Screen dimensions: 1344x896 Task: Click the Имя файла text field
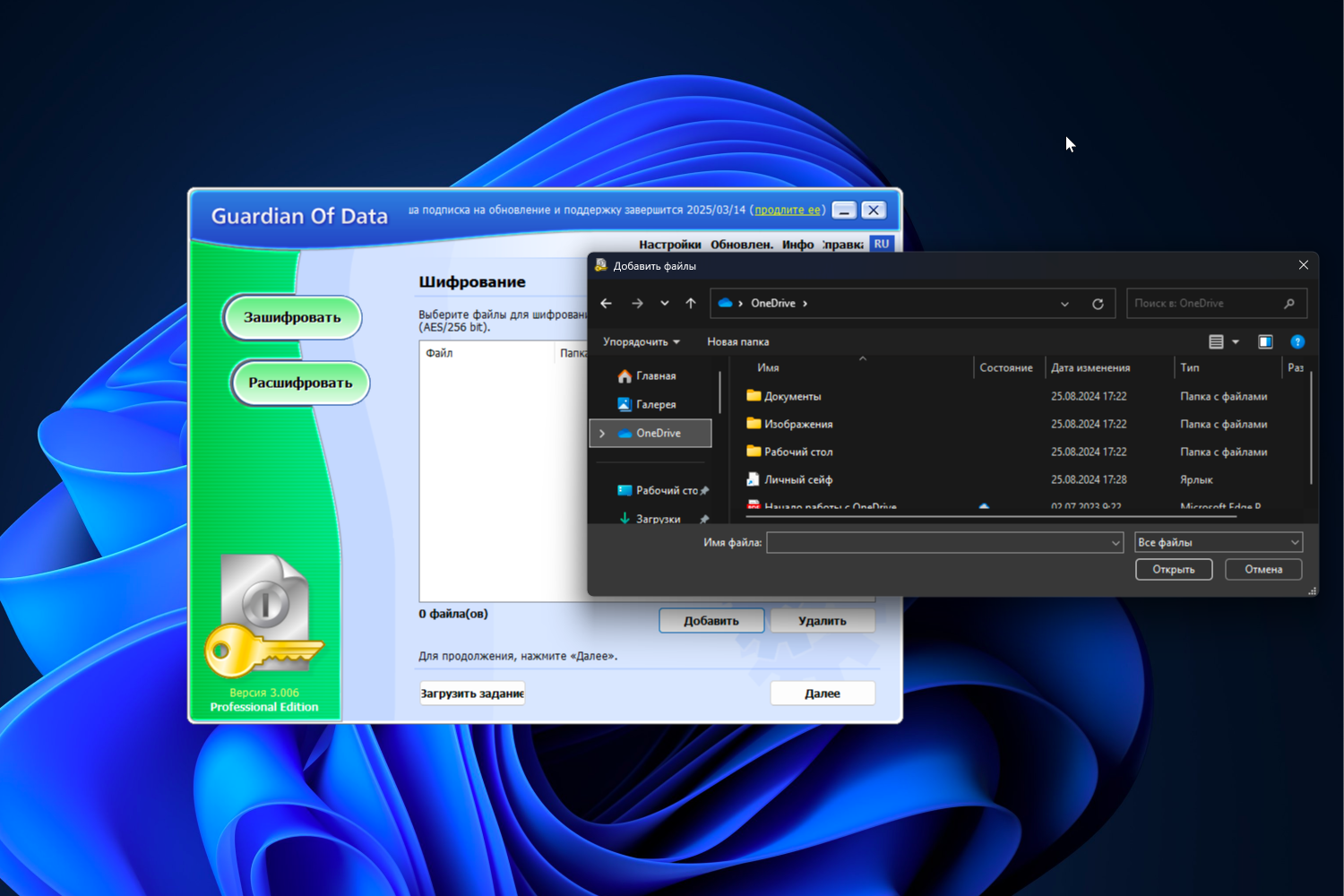(x=938, y=543)
